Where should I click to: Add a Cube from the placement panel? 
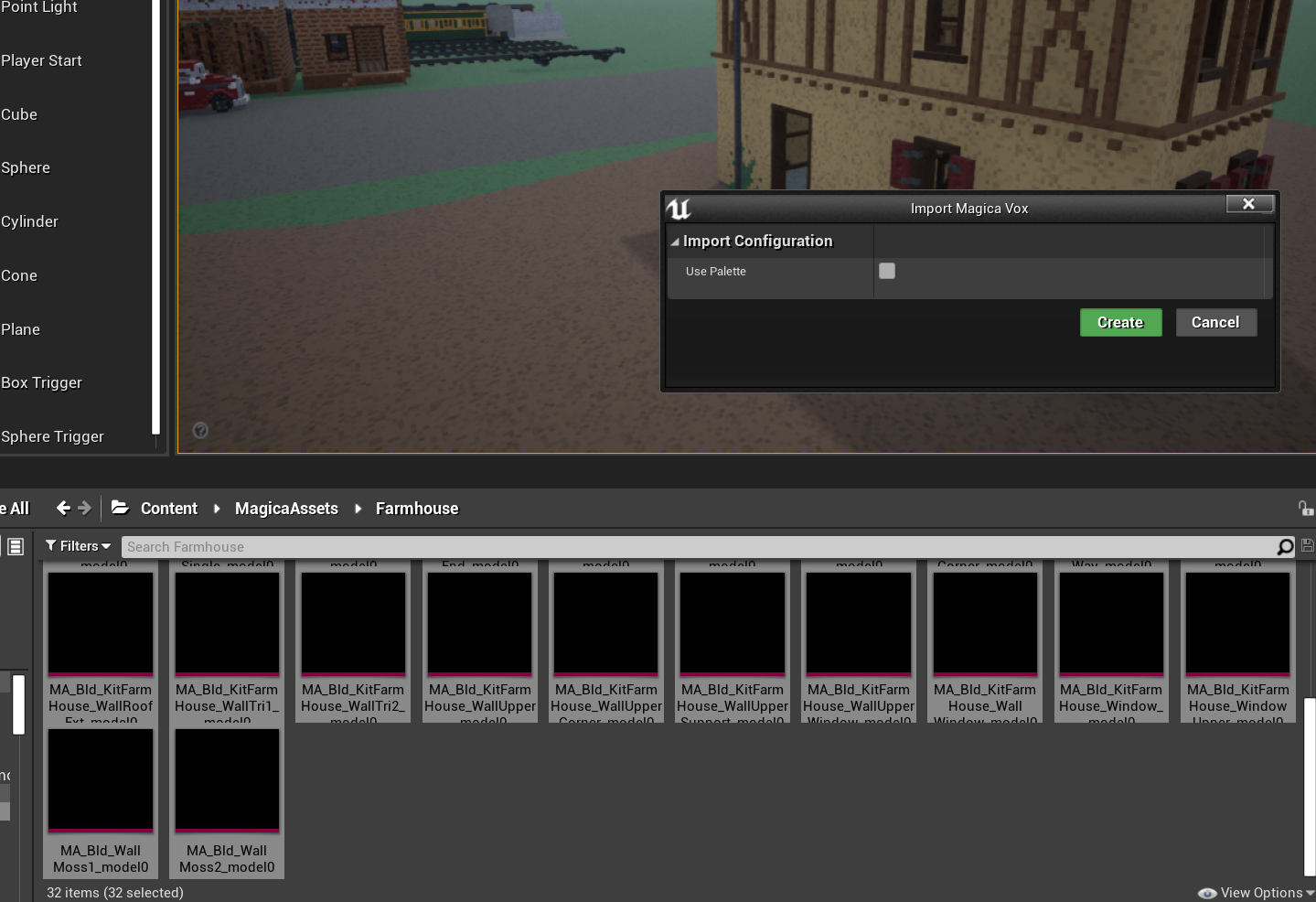pos(19,114)
